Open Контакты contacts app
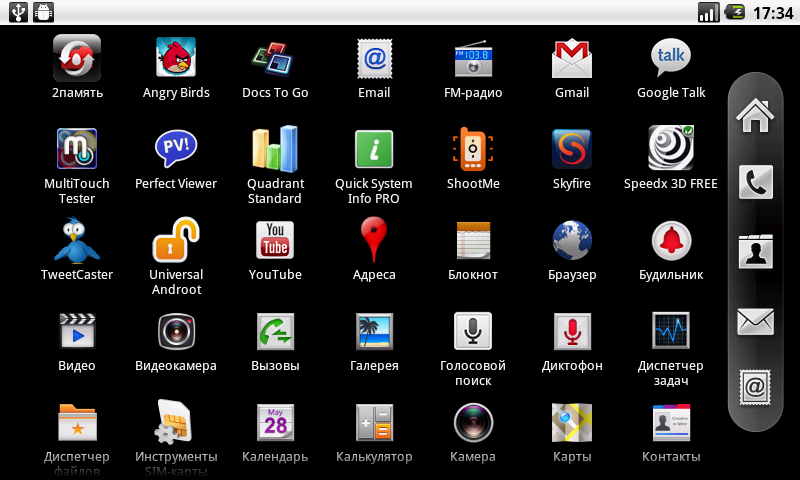The image size is (800, 480). (671, 422)
